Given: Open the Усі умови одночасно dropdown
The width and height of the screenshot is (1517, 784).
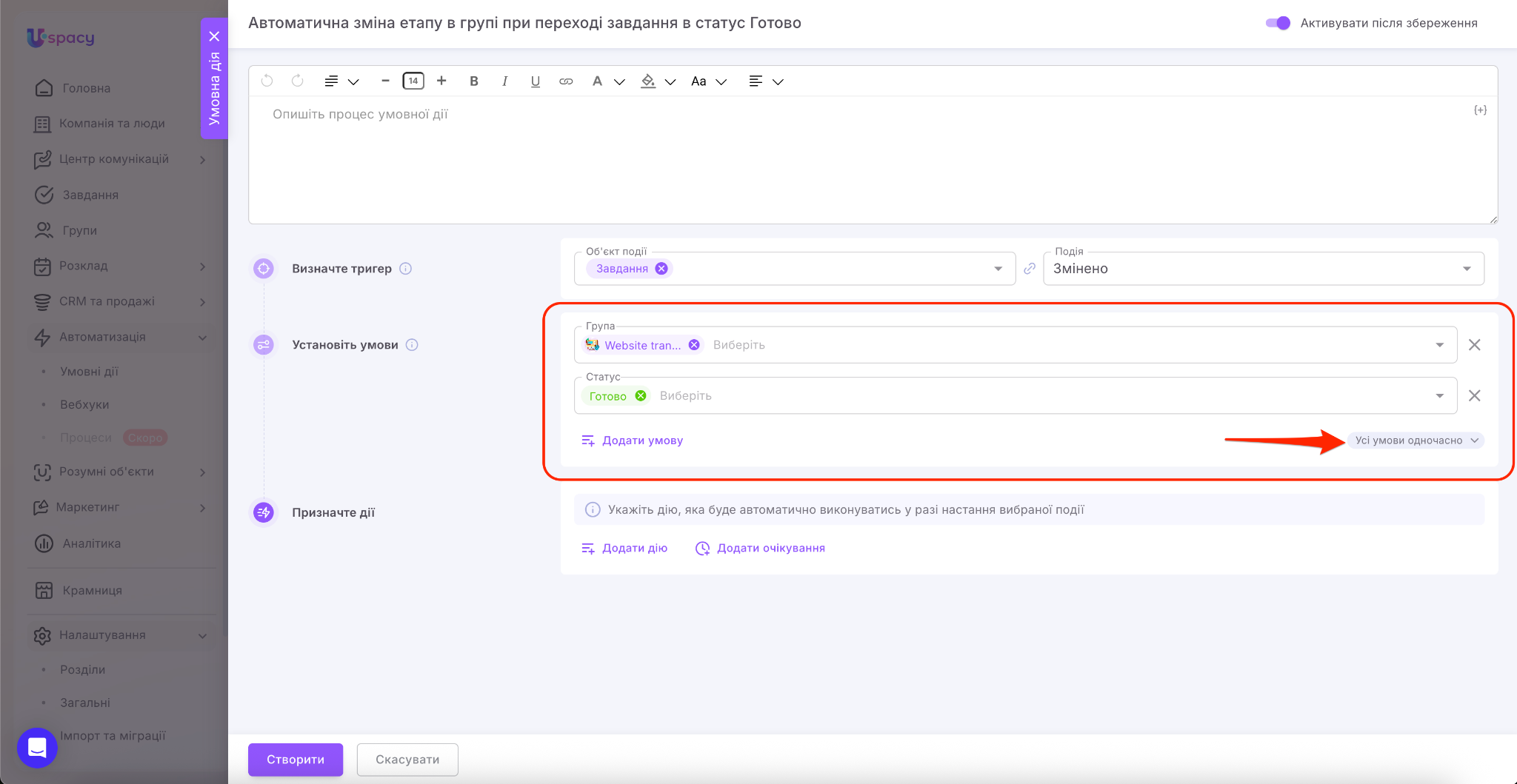Looking at the screenshot, I should tap(1416, 440).
